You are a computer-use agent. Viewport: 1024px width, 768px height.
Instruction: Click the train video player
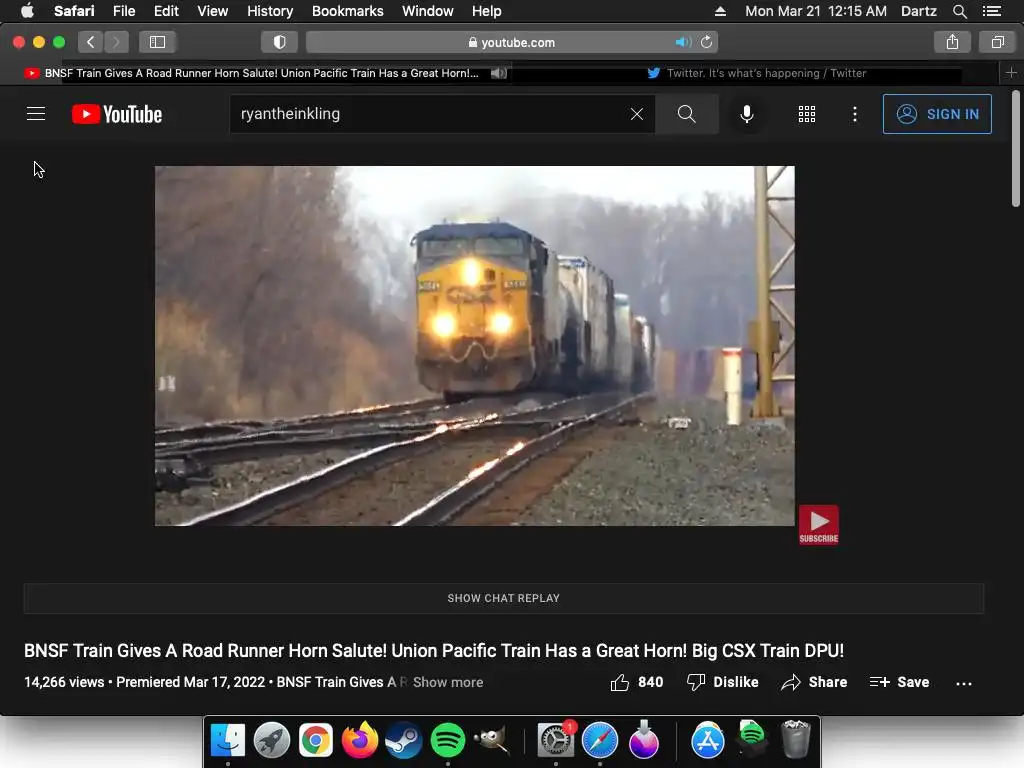(475, 345)
